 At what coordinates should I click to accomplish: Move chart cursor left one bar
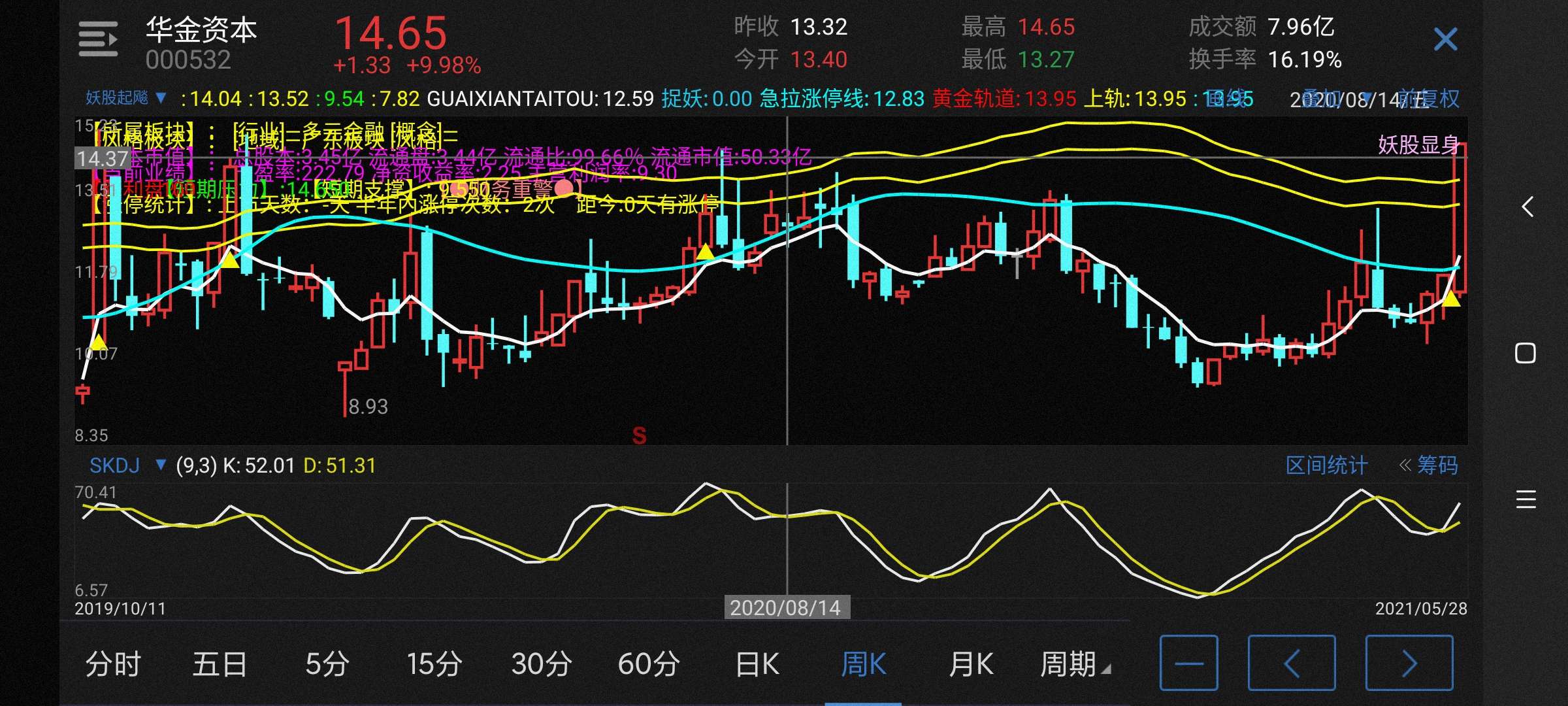[1292, 663]
